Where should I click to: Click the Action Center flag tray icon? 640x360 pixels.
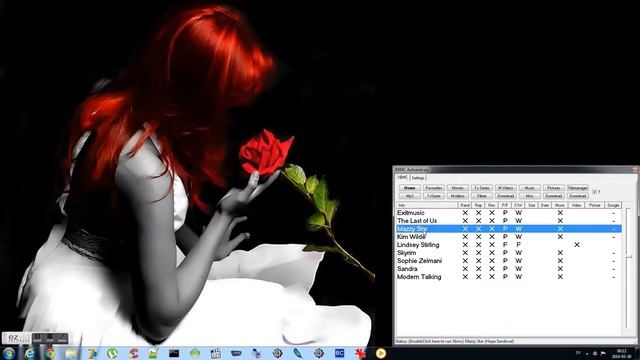coord(603,353)
